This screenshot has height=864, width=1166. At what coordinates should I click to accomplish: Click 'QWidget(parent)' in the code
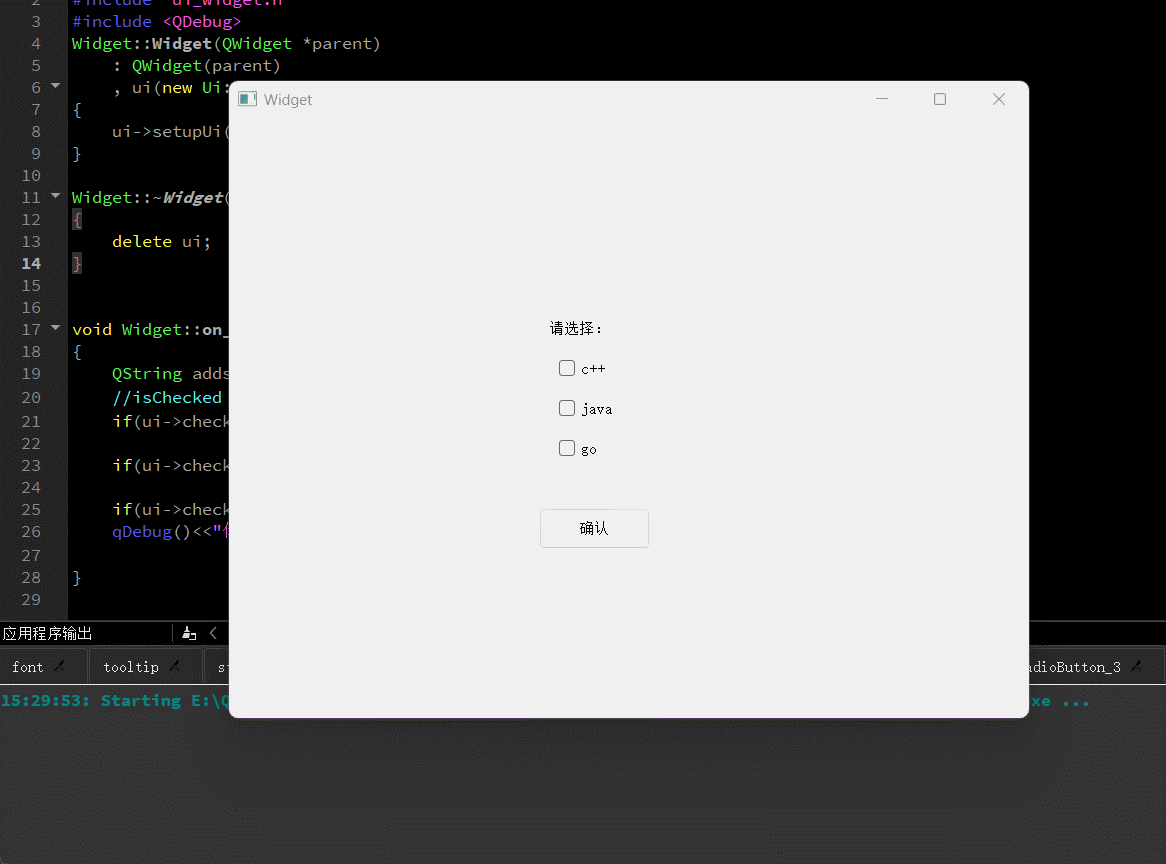point(206,65)
